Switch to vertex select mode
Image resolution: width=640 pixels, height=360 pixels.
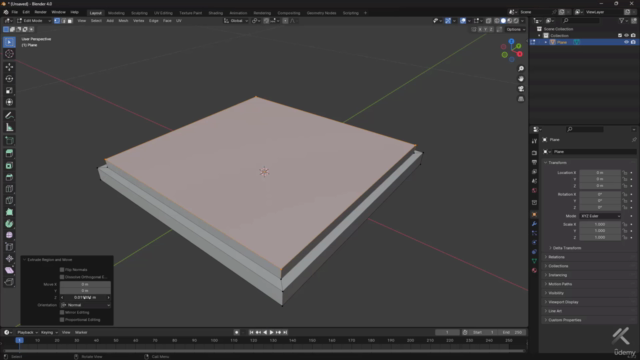click(x=57, y=21)
